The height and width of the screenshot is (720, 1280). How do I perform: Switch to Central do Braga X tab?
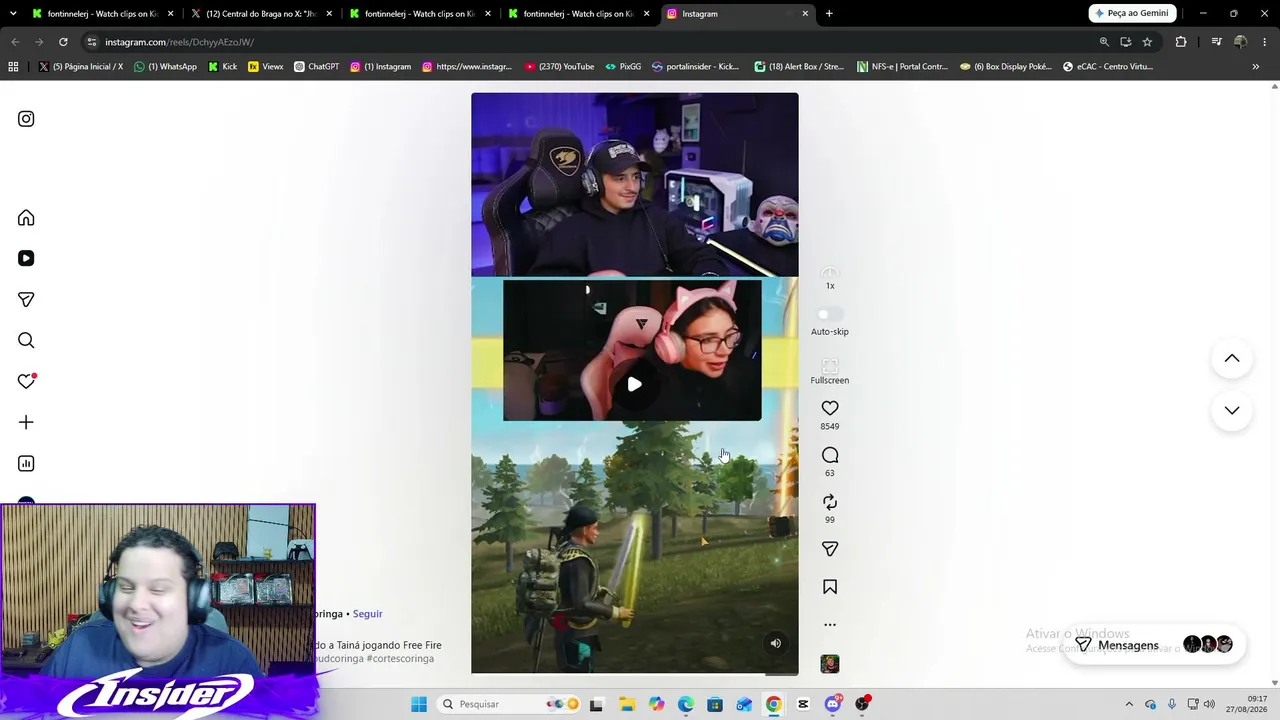pyautogui.click(x=261, y=14)
